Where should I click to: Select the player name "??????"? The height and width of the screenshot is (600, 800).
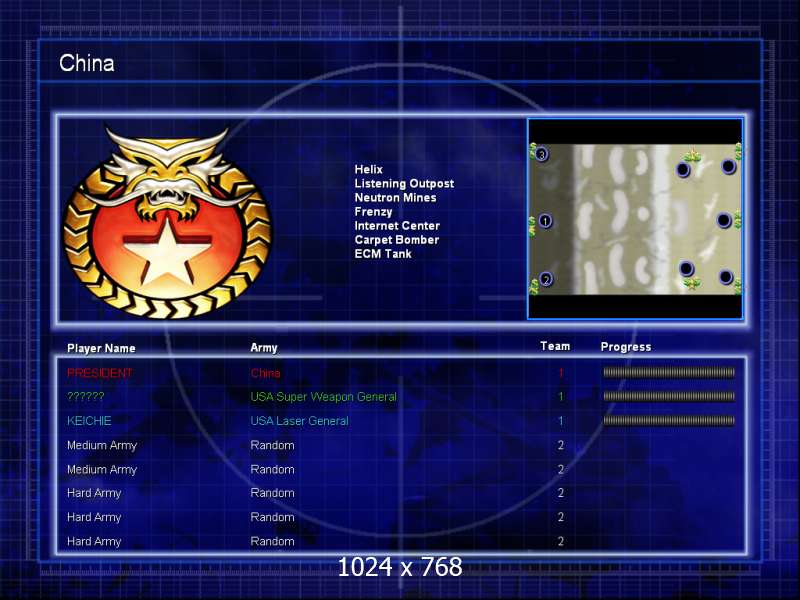point(86,396)
